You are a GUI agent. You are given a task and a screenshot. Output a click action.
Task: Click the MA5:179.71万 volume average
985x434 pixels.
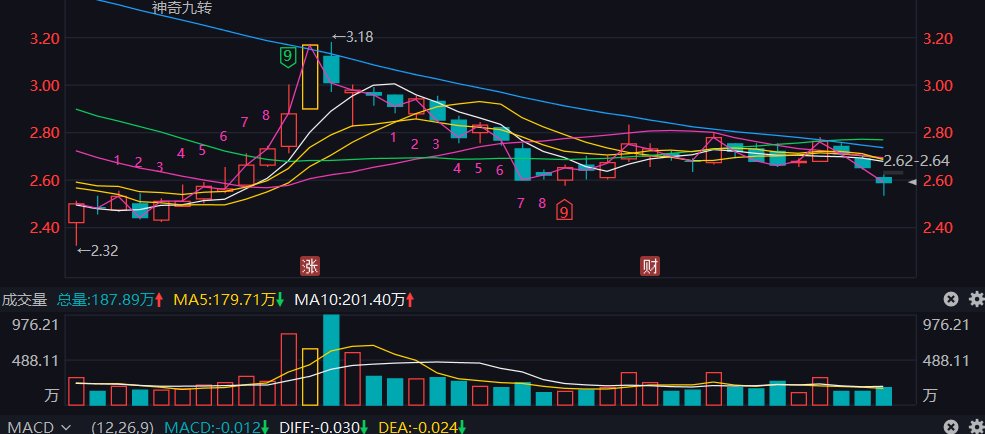click(229, 300)
